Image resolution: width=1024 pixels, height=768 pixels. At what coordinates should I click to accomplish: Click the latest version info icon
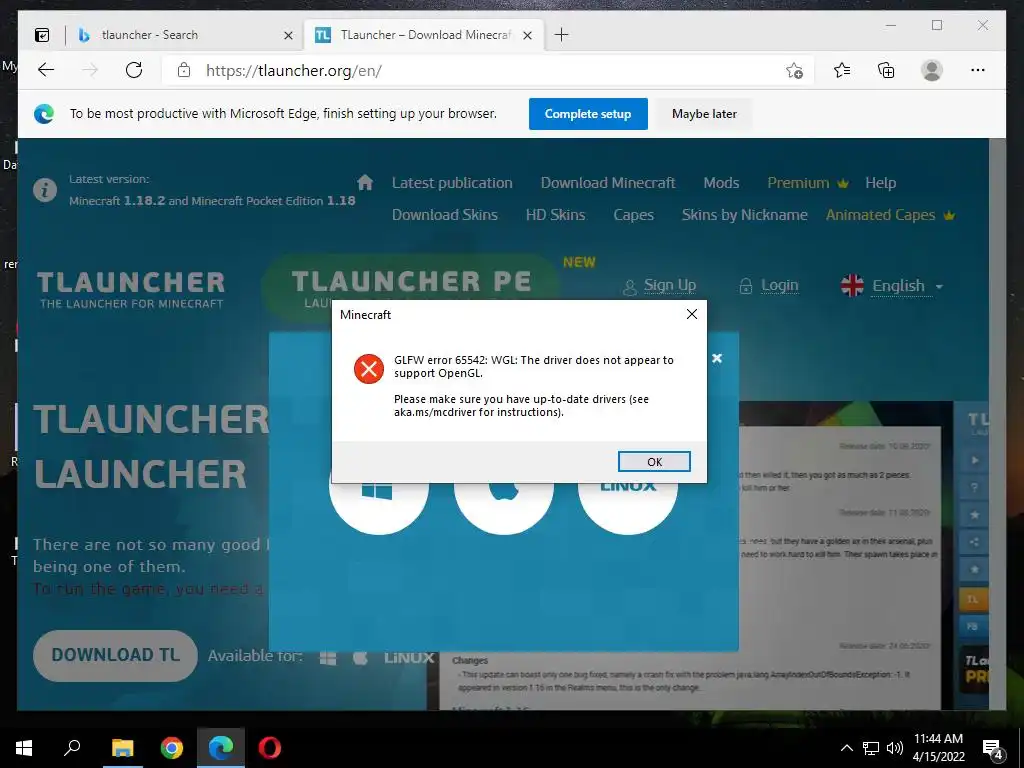click(x=45, y=190)
